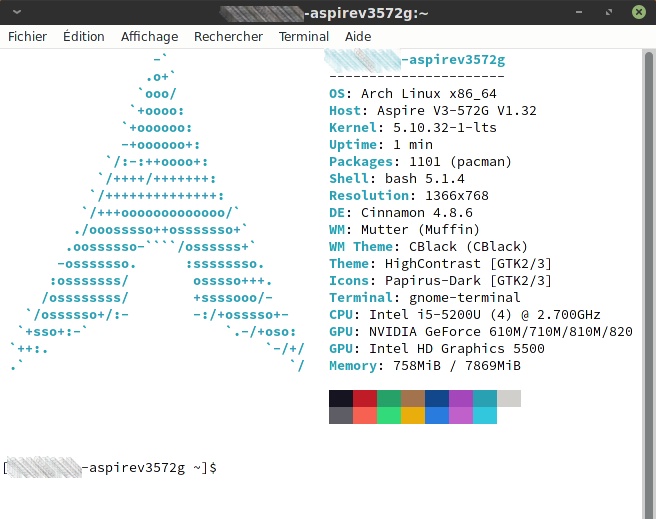Viewport: 656px width, 519px height.
Task: Click the Rechercher menu item
Action: pos(228,36)
